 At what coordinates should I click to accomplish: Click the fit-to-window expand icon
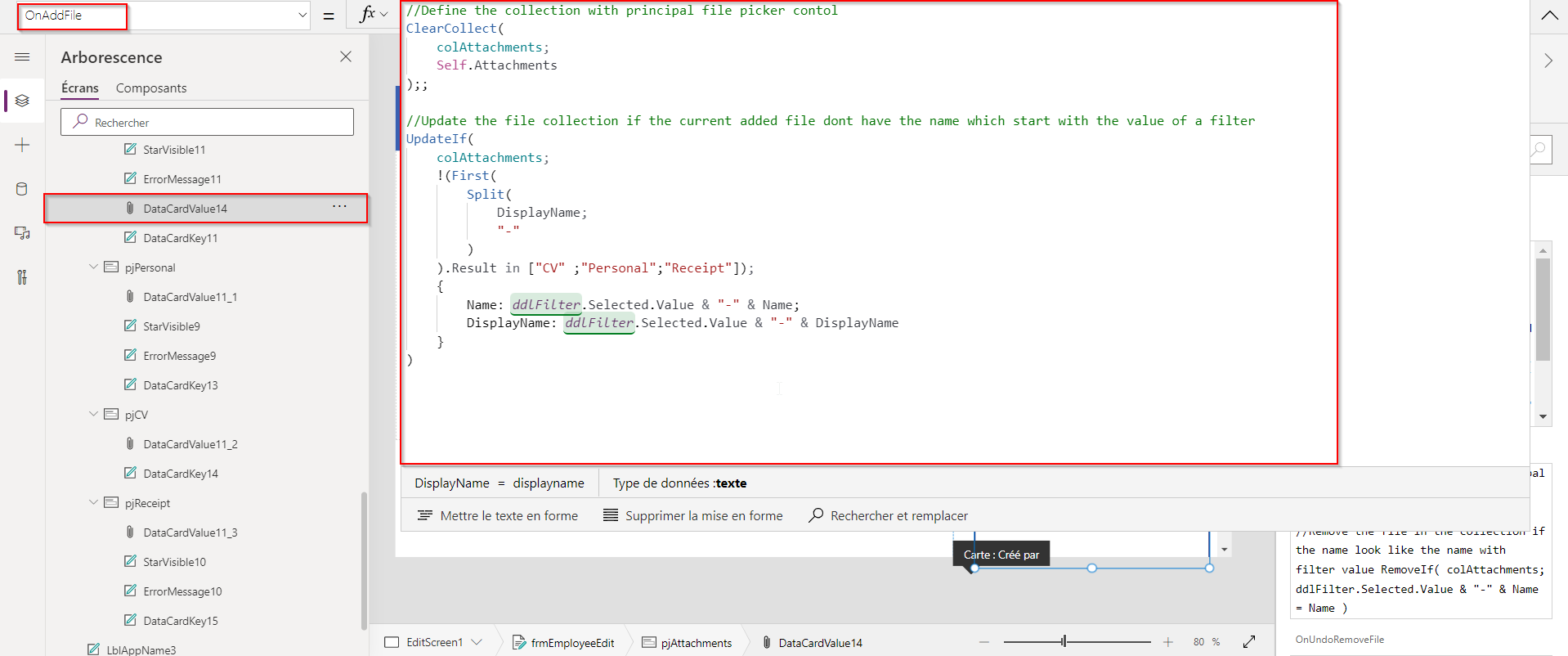point(1249,642)
